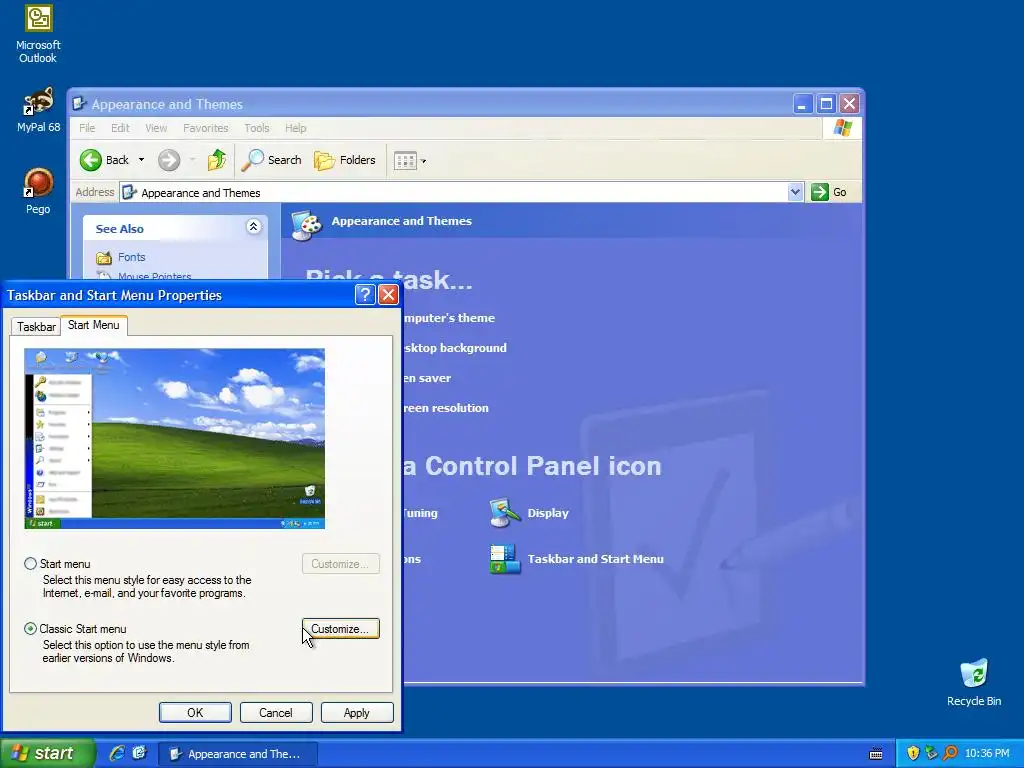Viewport: 1024px width, 768px height.
Task: Click the network connection tray icon
Action: [x=931, y=753]
